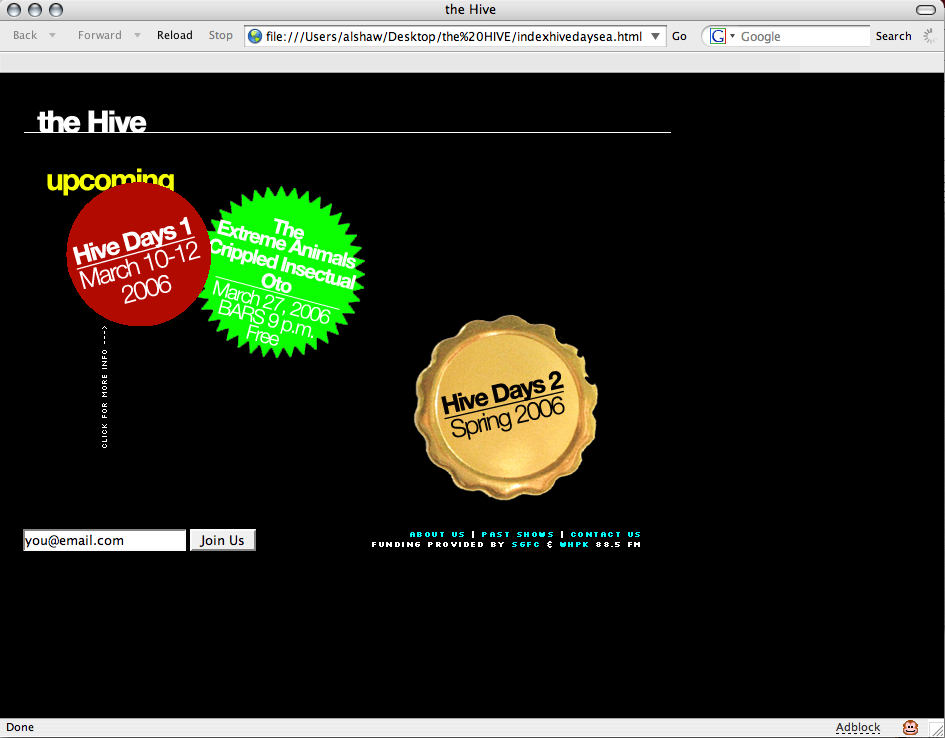The height and width of the screenshot is (738, 945).
Task: Click the Google search engine icon
Action: pyautogui.click(x=717, y=36)
